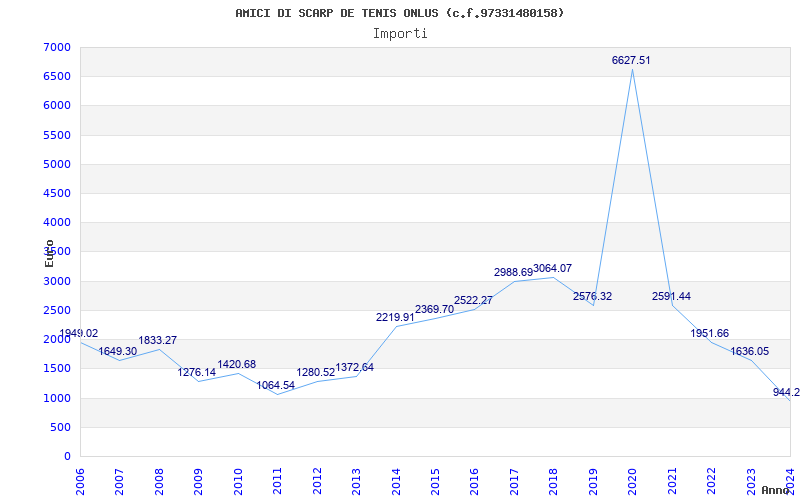Select the 2988.69 data label
800x500 pixels.
tap(513, 273)
